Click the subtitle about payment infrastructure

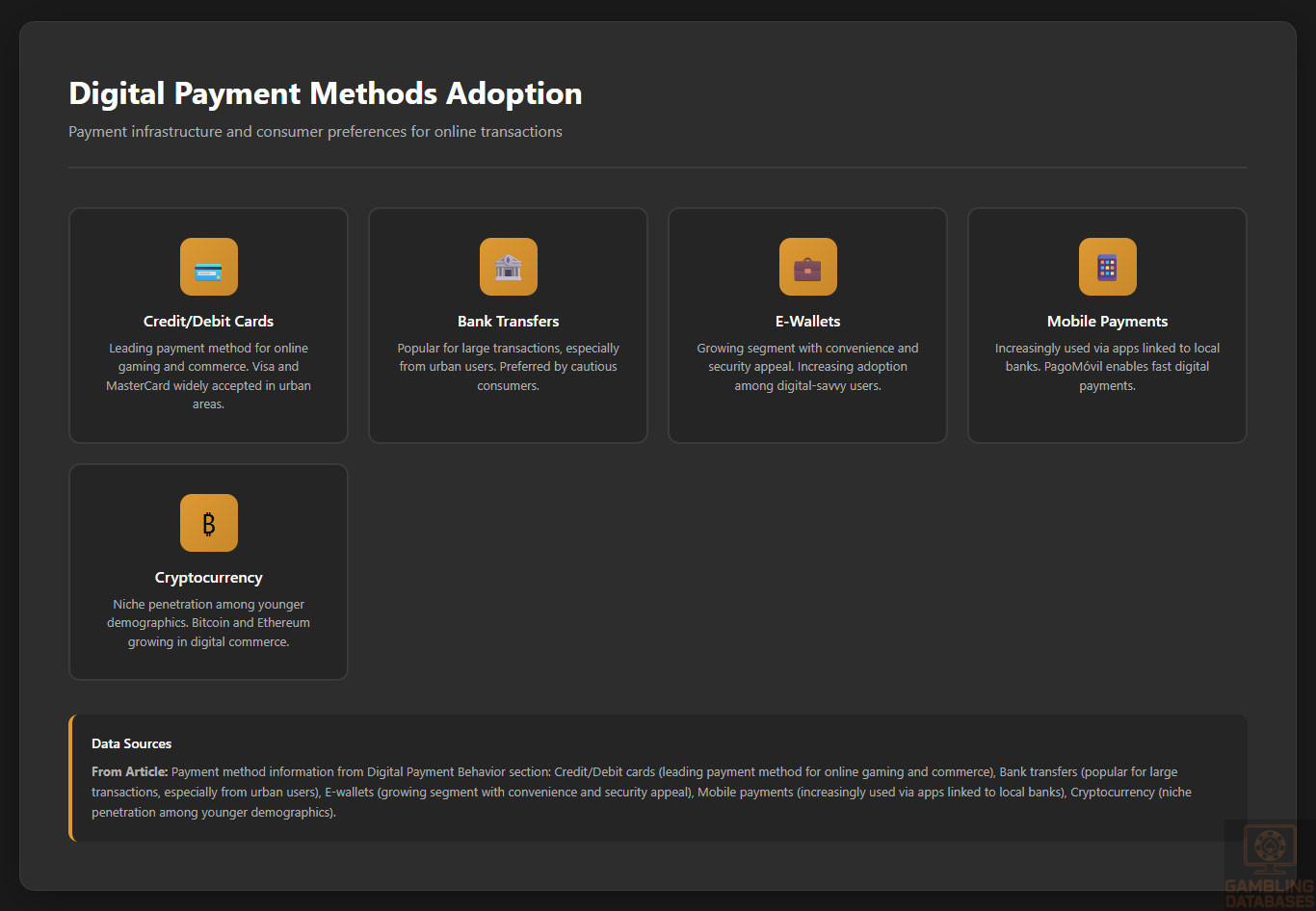click(315, 132)
